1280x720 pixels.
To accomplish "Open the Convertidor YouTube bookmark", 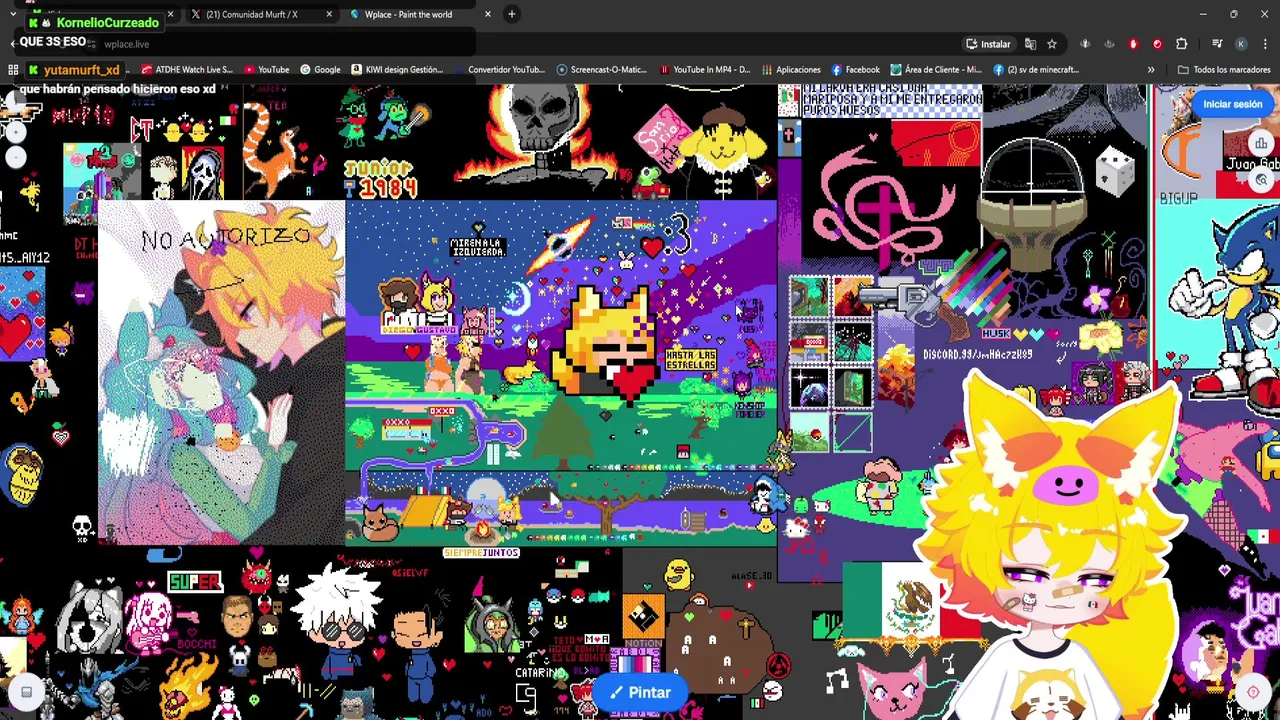I will (498, 70).
